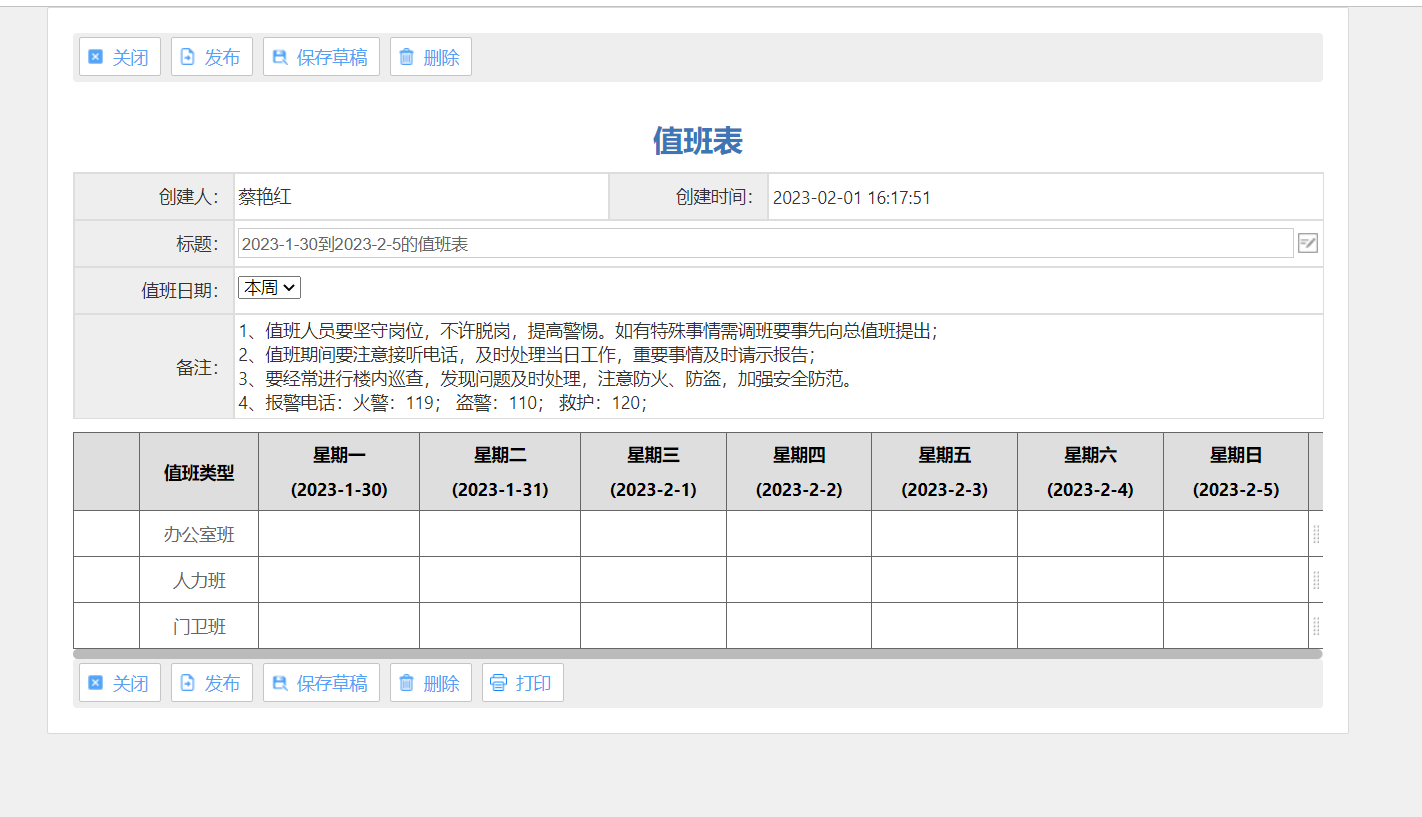1422x817 pixels.
Task: Click the 关闭 close icon in top toolbar
Action: pos(94,57)
